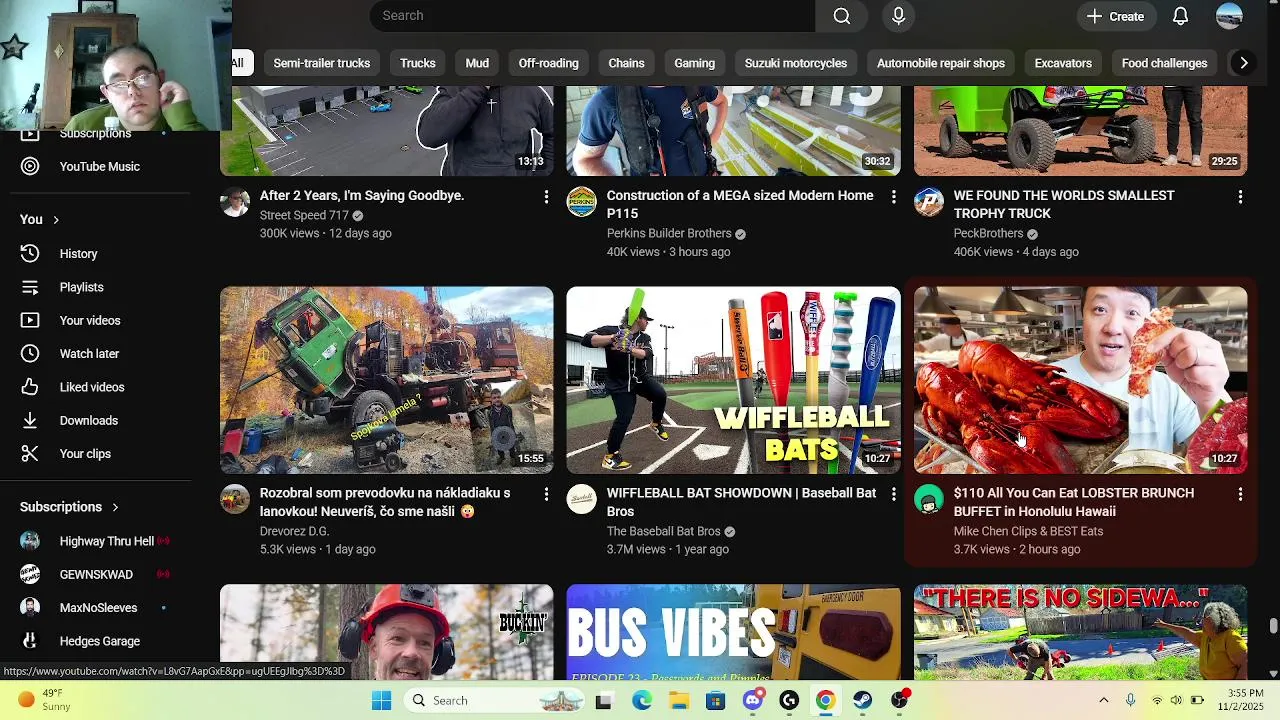
Task: Open Perkins Builder Brothers channel avatar
Action: 582,202
